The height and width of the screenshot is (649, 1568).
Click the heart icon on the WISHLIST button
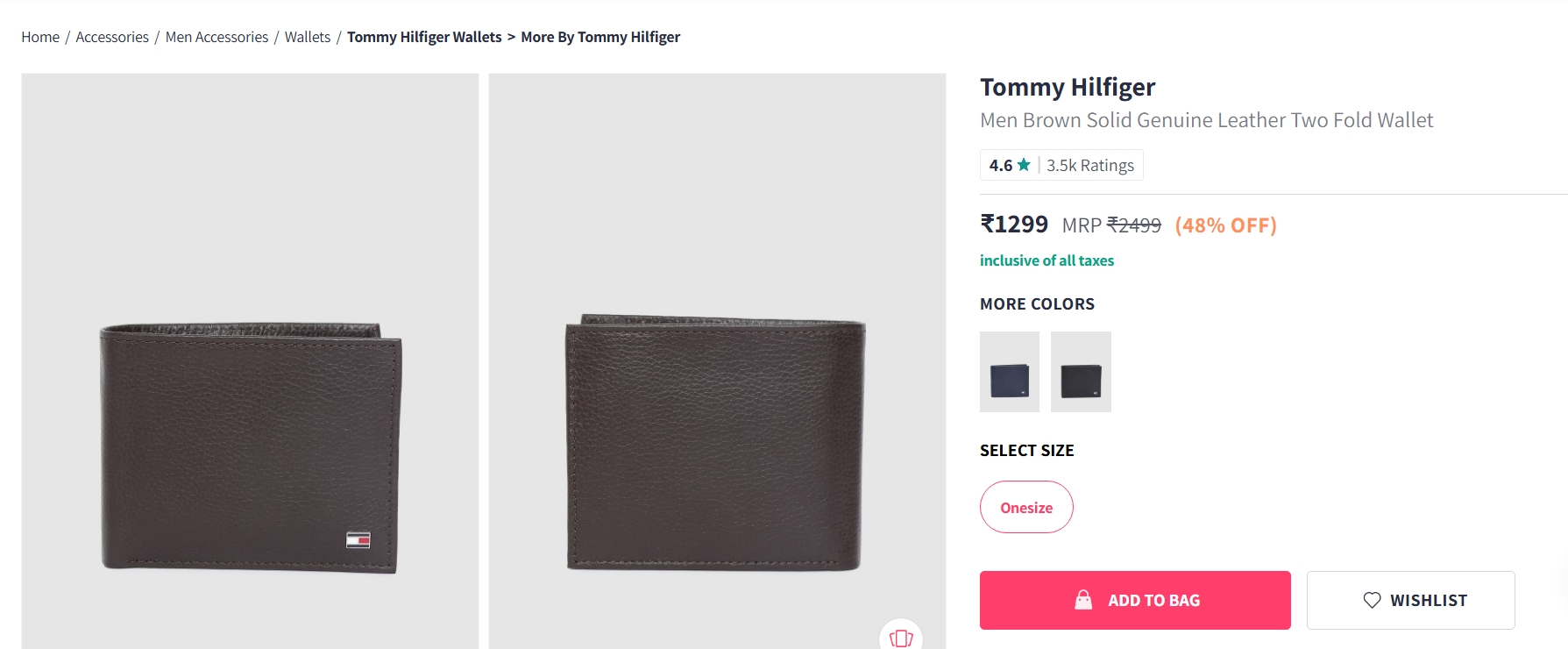[1371, 600]
